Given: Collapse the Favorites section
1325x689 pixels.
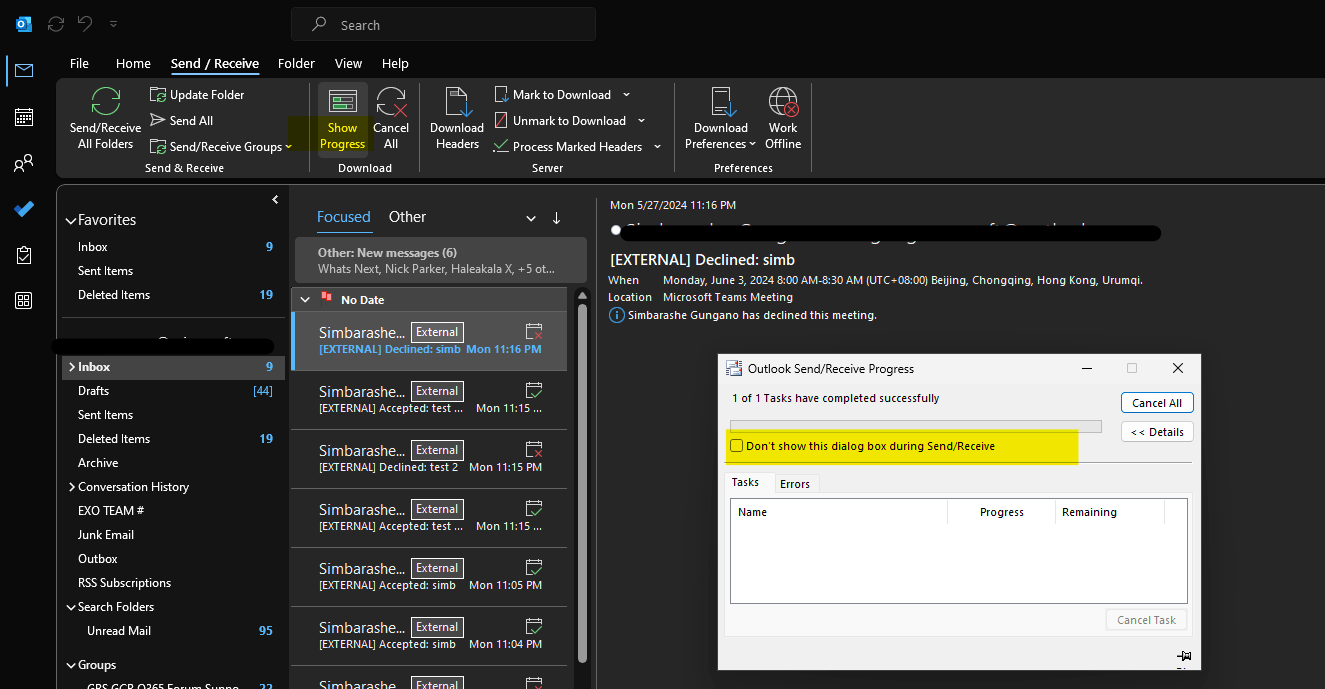Looking at the screenshot, I should point(70,221).
